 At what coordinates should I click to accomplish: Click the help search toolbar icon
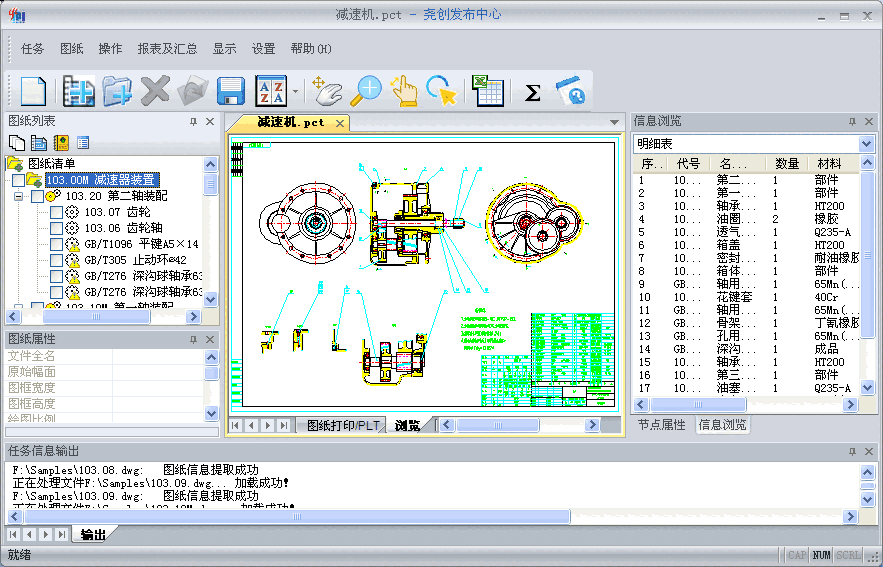[x=571, y=91]
